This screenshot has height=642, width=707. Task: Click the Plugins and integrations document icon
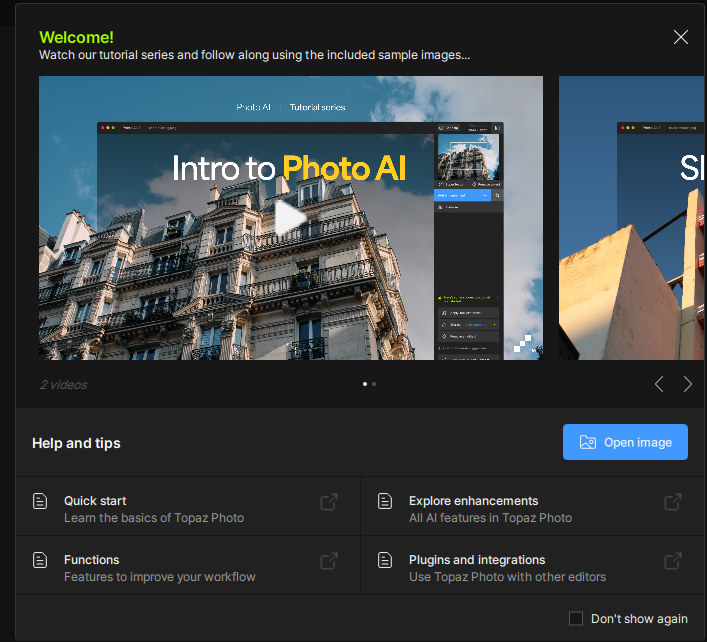click(385, 561)
